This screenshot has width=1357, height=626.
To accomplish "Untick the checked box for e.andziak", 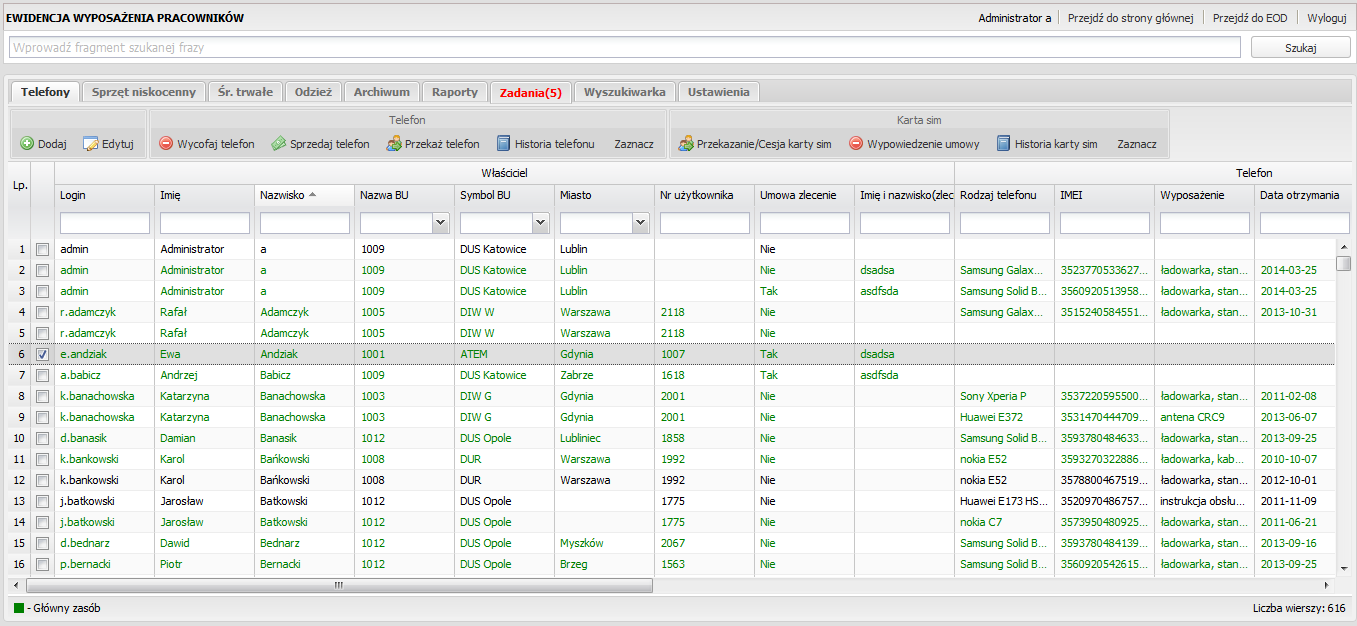I will (x=43, y=354).
